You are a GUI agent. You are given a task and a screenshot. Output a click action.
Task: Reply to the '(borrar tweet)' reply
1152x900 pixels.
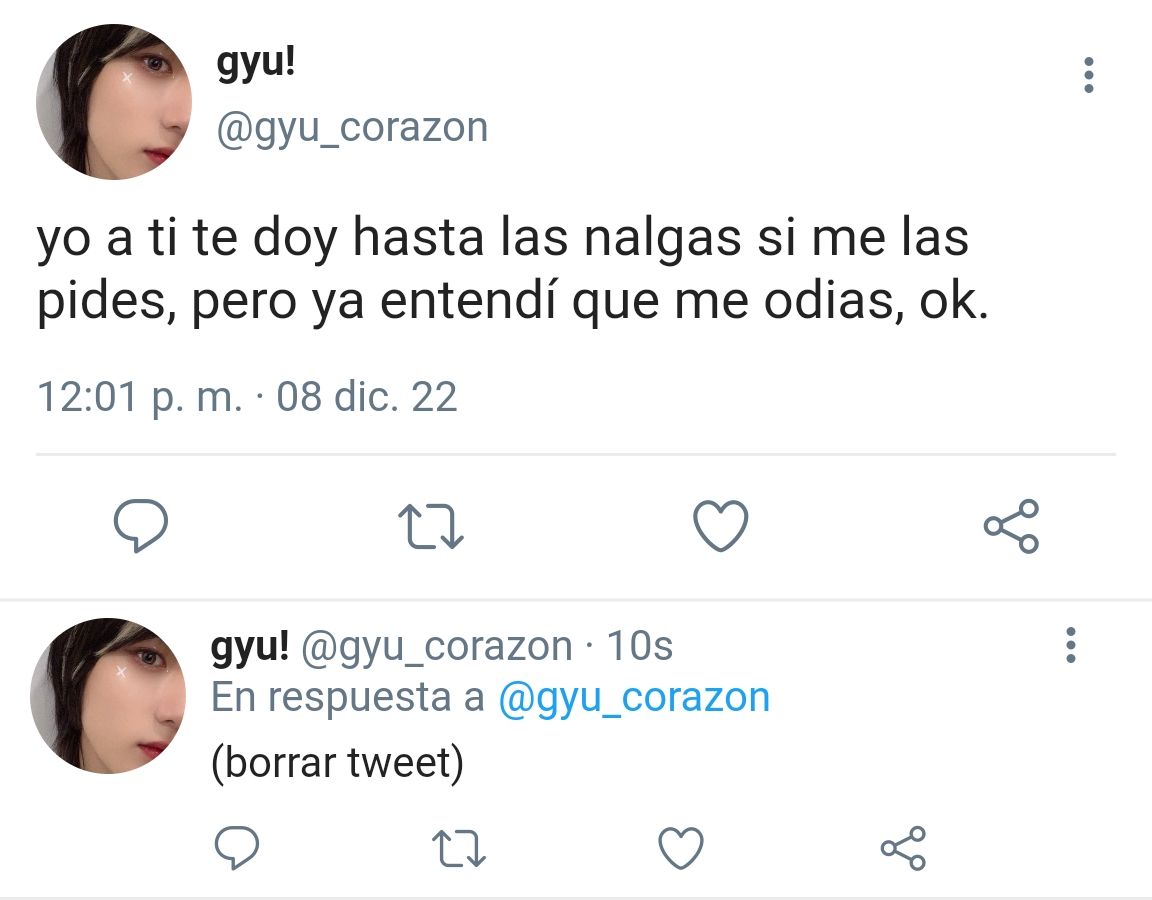(237, 848)
